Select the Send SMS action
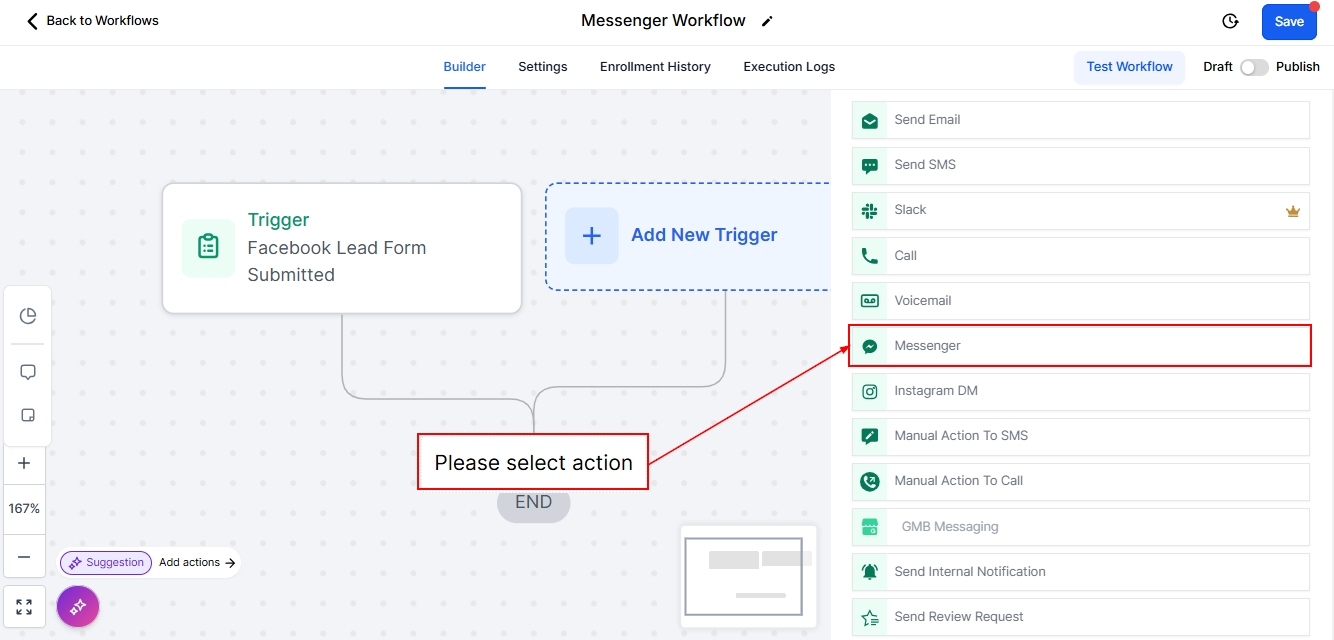The width and height of the screenshot is (1334, 640). (1081, 165)
